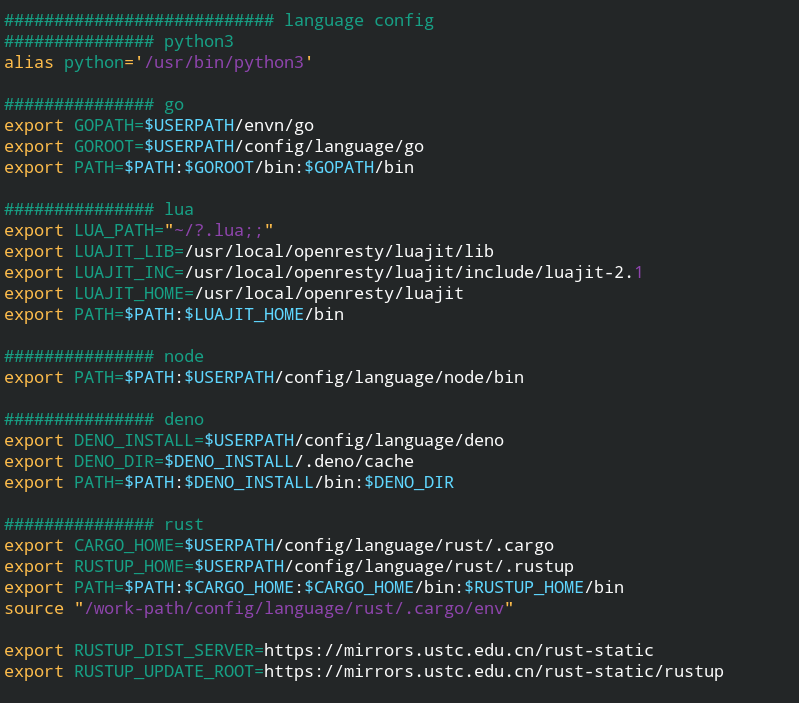
Task: Click the 'language config' comment header
Action: (x=219, y=21)
